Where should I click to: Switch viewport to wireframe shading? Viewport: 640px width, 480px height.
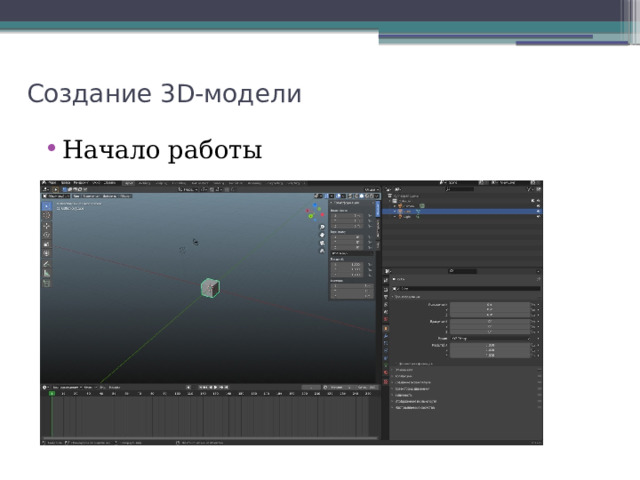tap(356, 196)
